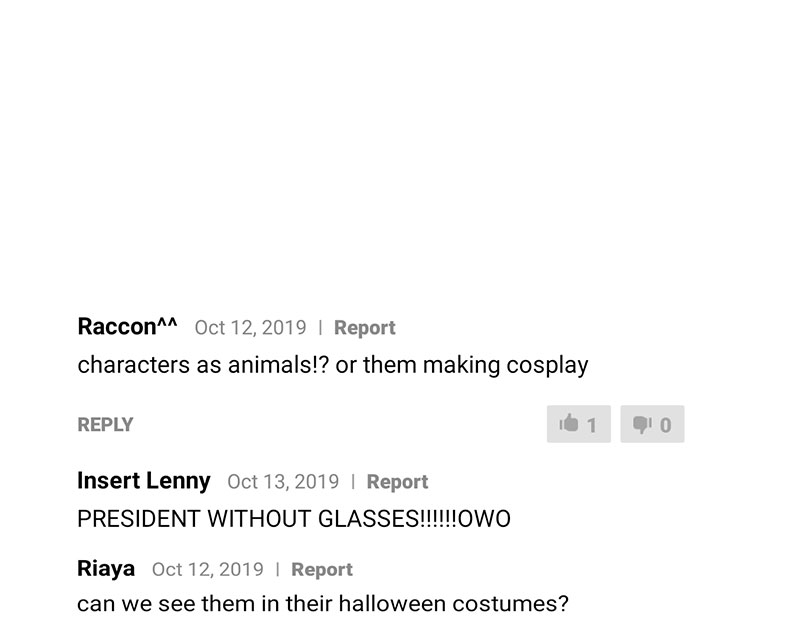Open Insert Lenny's username
Screen dimensions: 800x629
coord(144,481)
